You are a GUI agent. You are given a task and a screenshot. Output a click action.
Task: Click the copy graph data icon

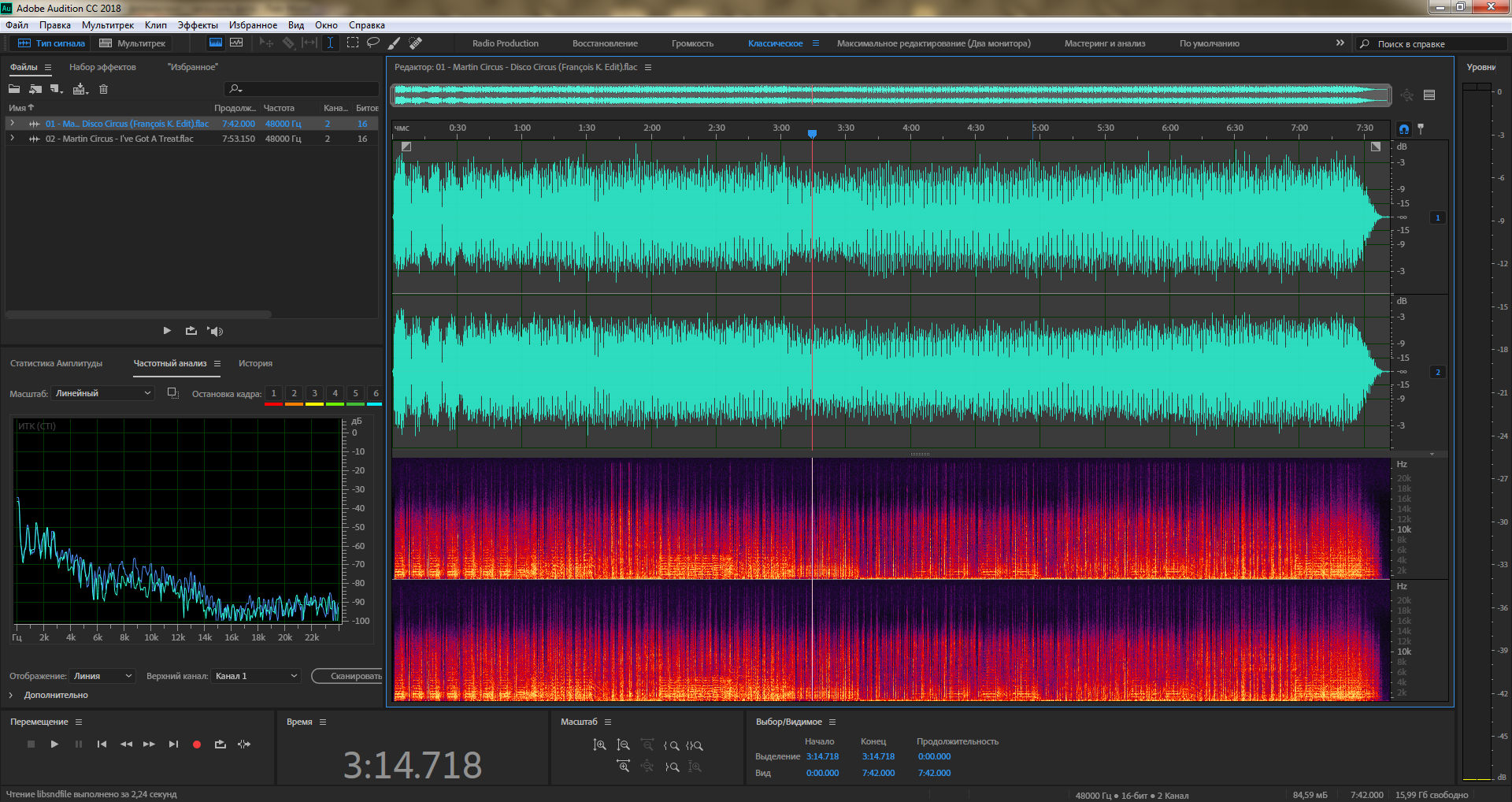point(173,393)
